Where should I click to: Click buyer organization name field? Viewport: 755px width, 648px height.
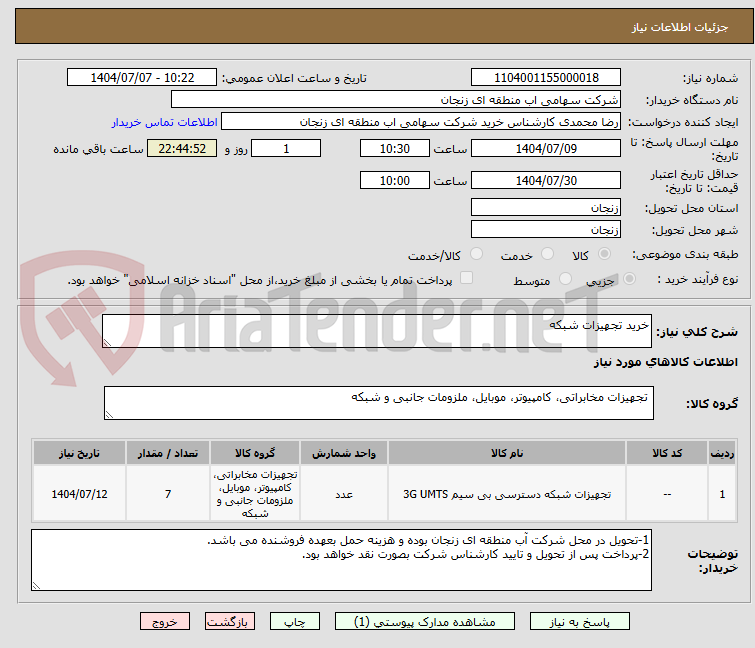[396, 100]
